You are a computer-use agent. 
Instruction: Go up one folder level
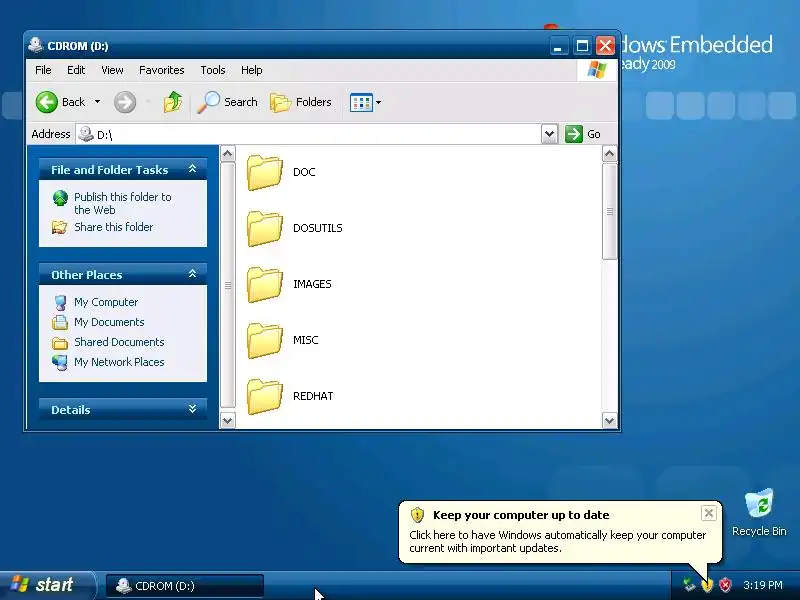(173, 102)
